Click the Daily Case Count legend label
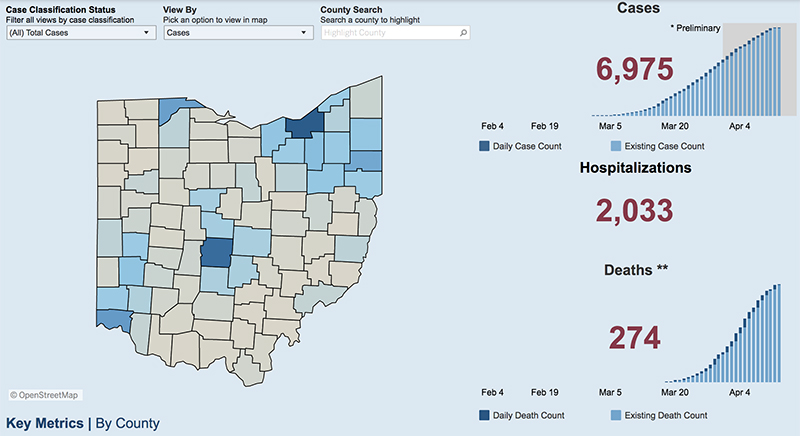The height and width of the screenshot is (436, 800). click(x=527, y=146)
